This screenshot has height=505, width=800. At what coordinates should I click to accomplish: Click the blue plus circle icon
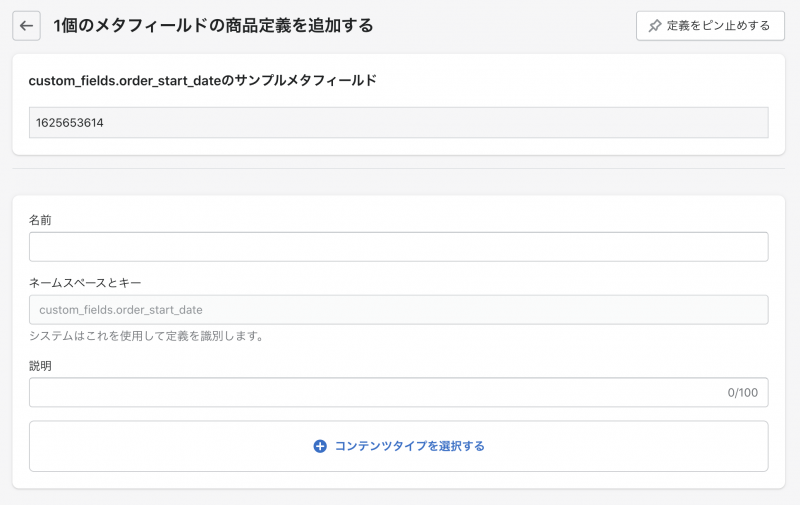click(320, 446)
